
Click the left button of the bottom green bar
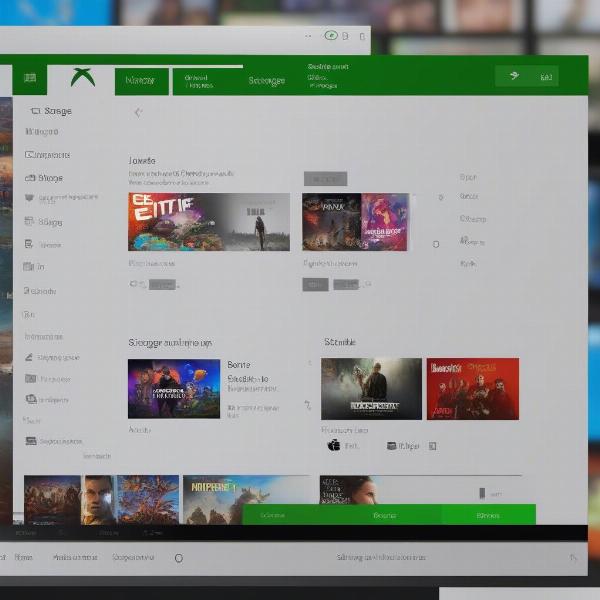pyautogui.click(x=272, y=515)
